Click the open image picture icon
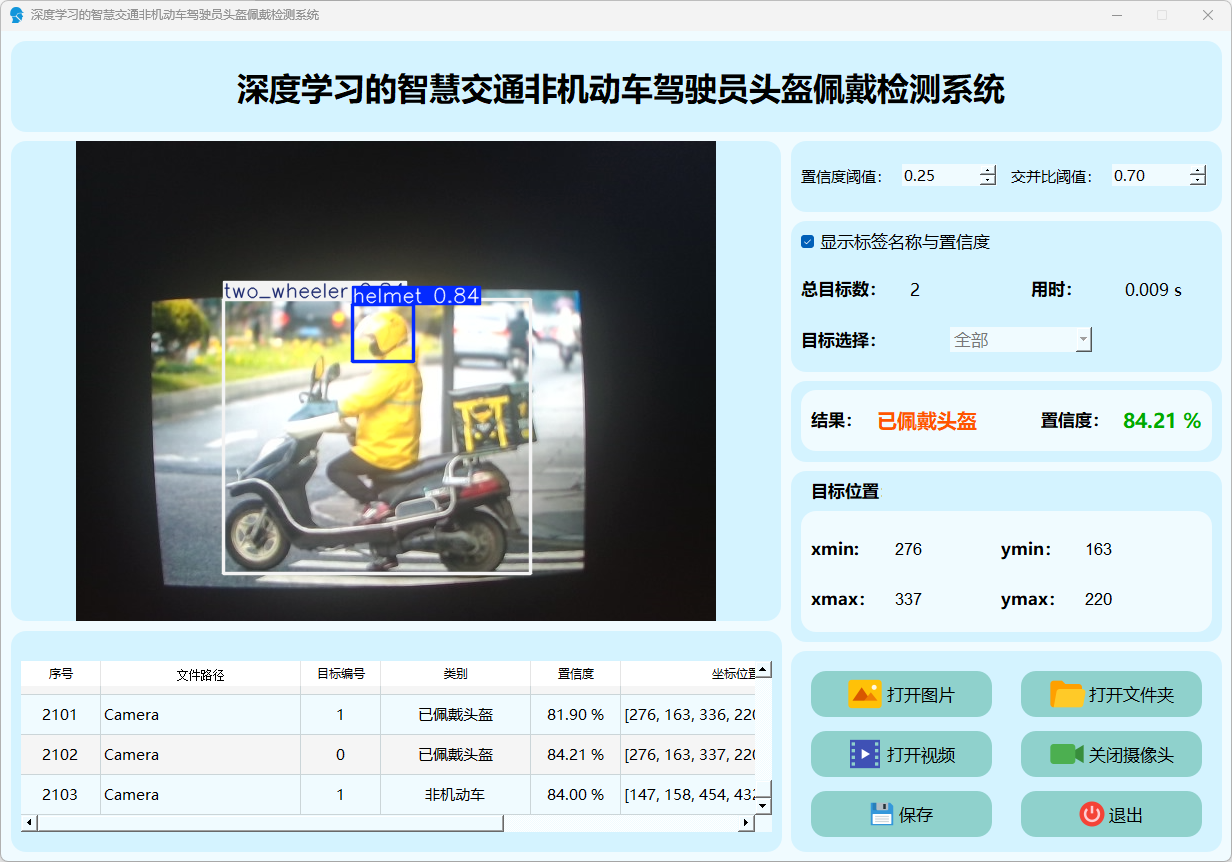Image resolution: width=1232 pixels, height=862 pixels. point(864,694)
